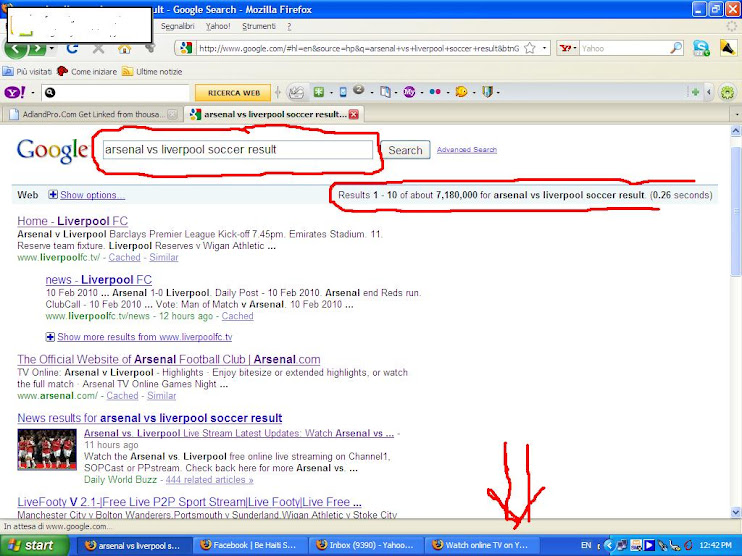Open the Segnalibri menu
This screenshot has width=742, height=556.
coord(178,26)
